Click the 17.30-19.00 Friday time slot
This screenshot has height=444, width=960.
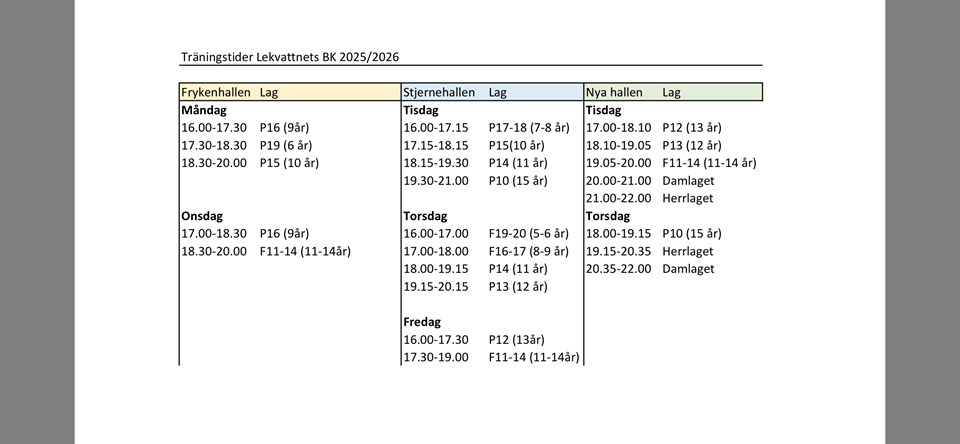click(x=435, y=357)
